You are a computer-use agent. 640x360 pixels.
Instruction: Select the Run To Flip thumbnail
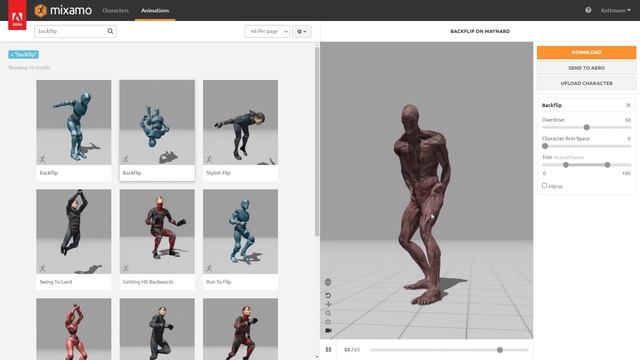(x=240, y=231)
